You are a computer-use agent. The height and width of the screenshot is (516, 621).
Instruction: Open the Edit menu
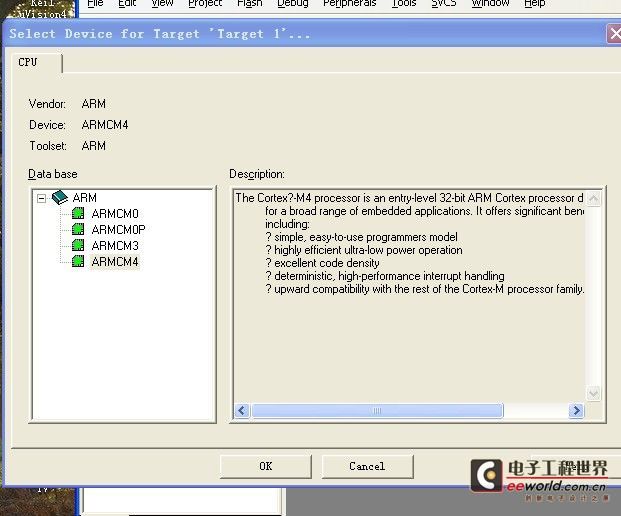point(127,4)
